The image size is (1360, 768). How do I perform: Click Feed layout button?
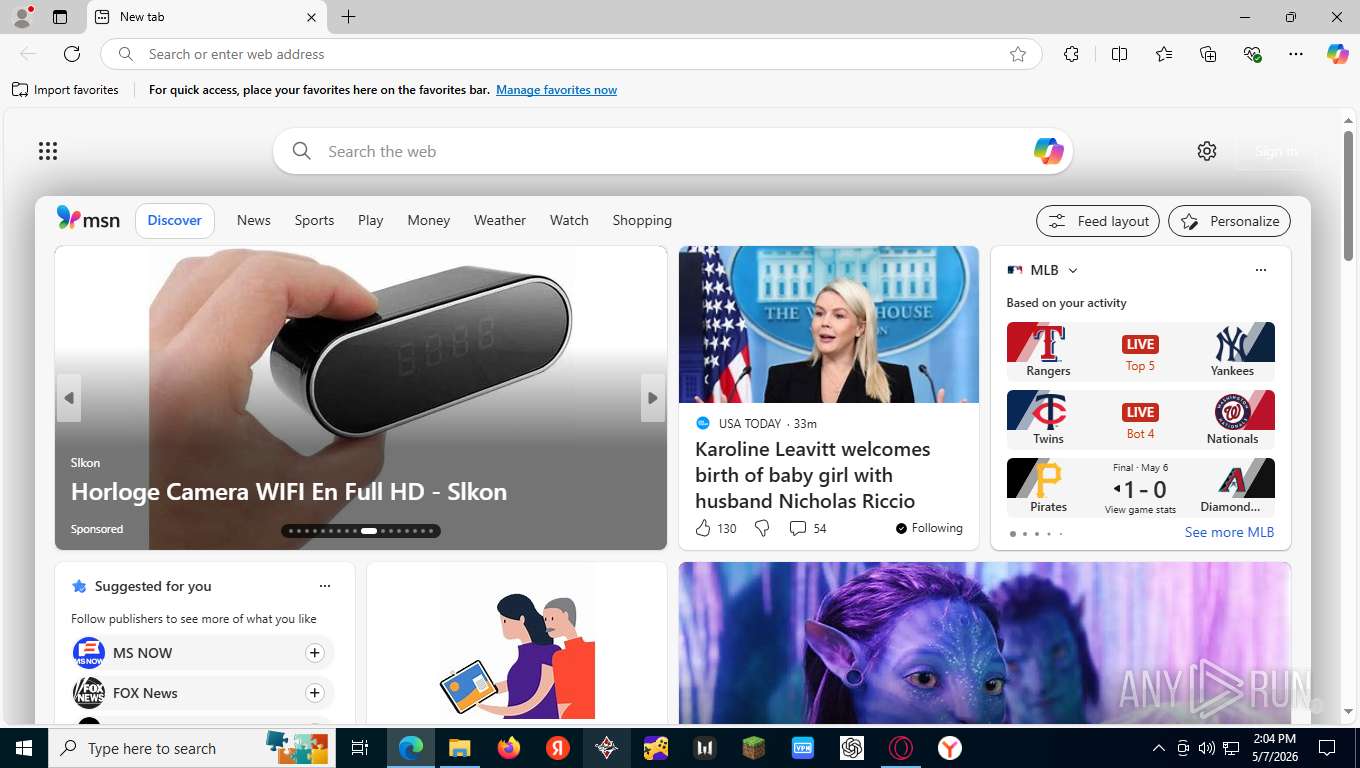(1098, 221)
